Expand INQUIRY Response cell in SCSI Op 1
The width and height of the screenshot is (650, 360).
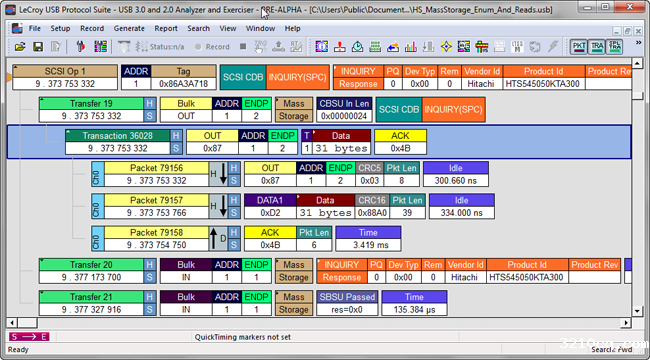[358, 78]
